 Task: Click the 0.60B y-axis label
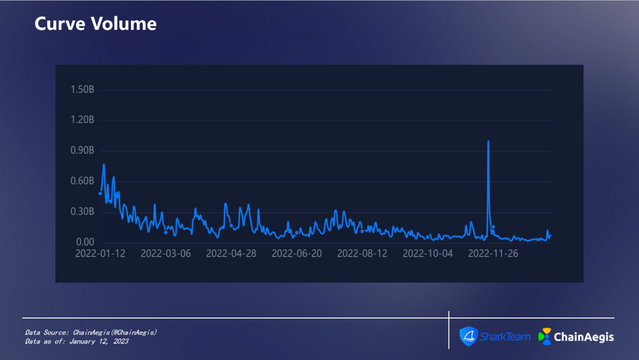click(82, 181)
